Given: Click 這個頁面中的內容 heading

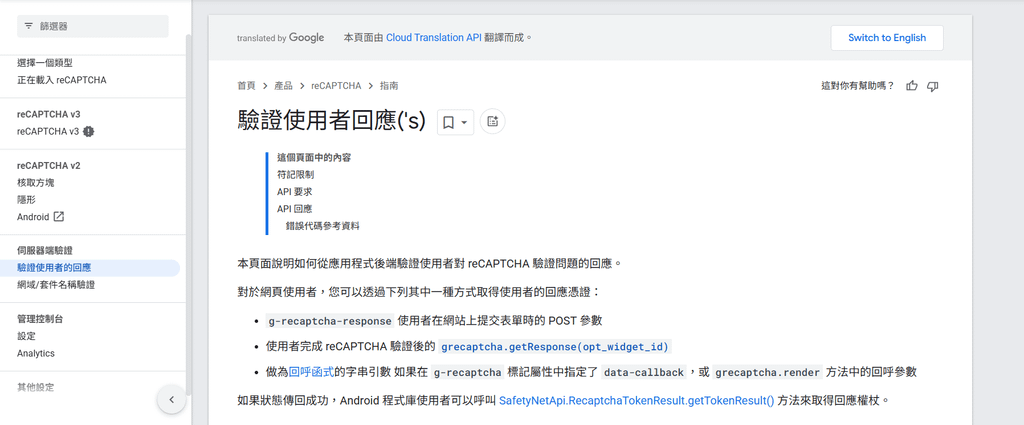Looking at the screenshot, I should point(314,158).
